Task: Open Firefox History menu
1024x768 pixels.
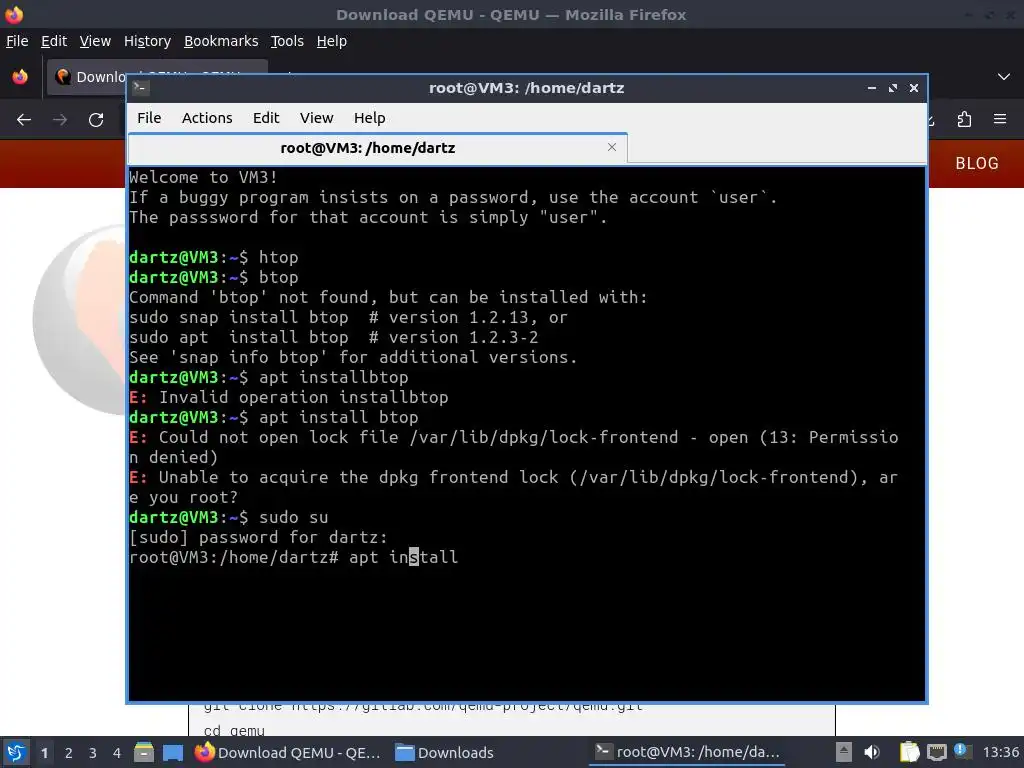Action: [x=147, y=41]
